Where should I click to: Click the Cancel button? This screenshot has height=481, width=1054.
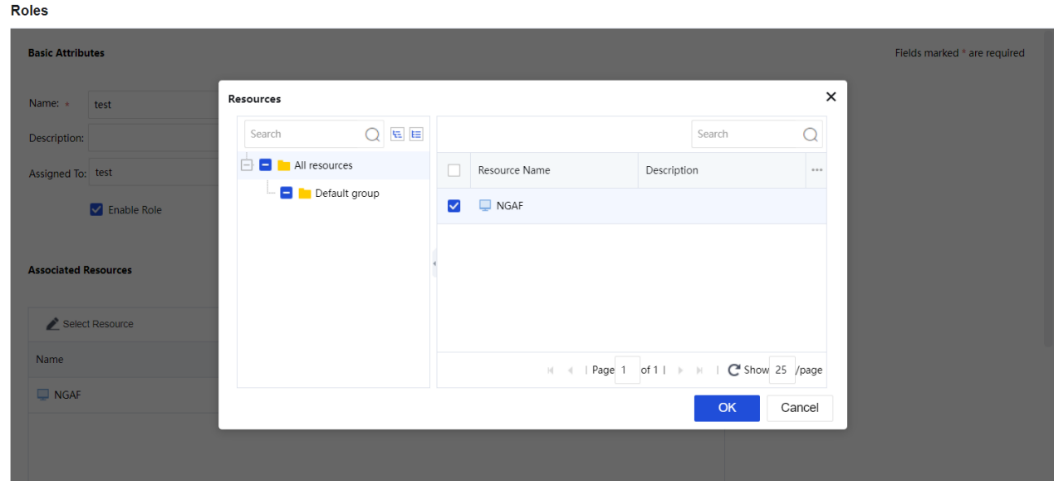click(799, 408)
